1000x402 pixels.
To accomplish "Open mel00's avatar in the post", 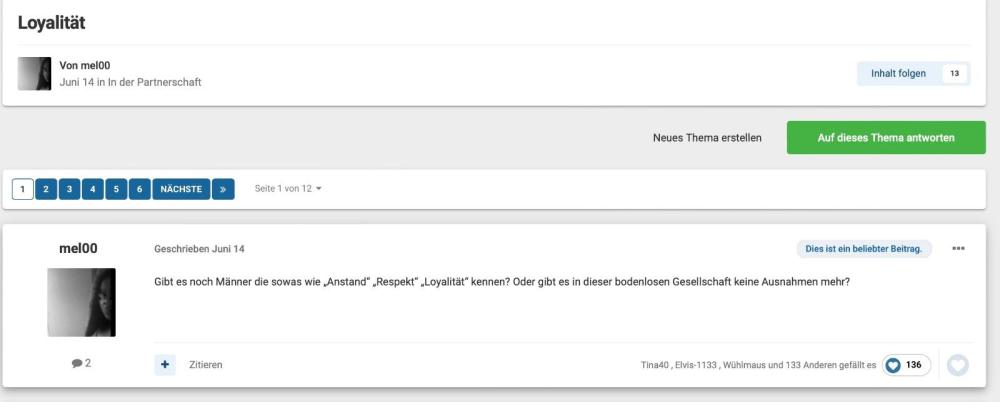I will [81, 302].
